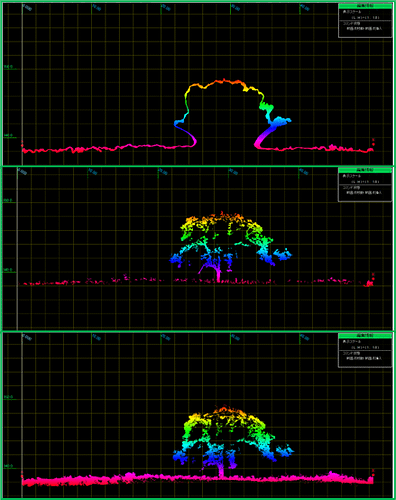The width and height of the screenshot is (396, 500).
Task: Click the green info header of the sparse-ground tree view
Action: tap(365, 170)
